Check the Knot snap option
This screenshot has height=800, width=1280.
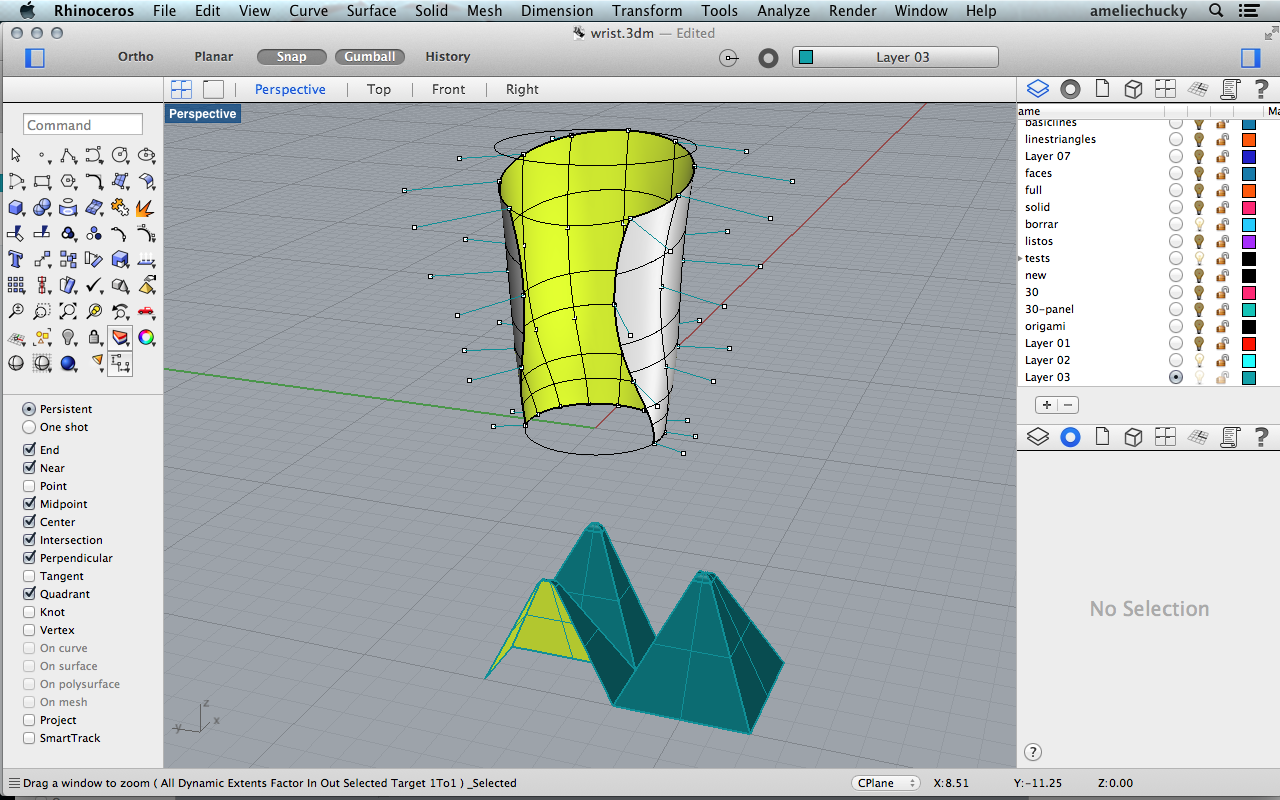(x=30, y=612)
